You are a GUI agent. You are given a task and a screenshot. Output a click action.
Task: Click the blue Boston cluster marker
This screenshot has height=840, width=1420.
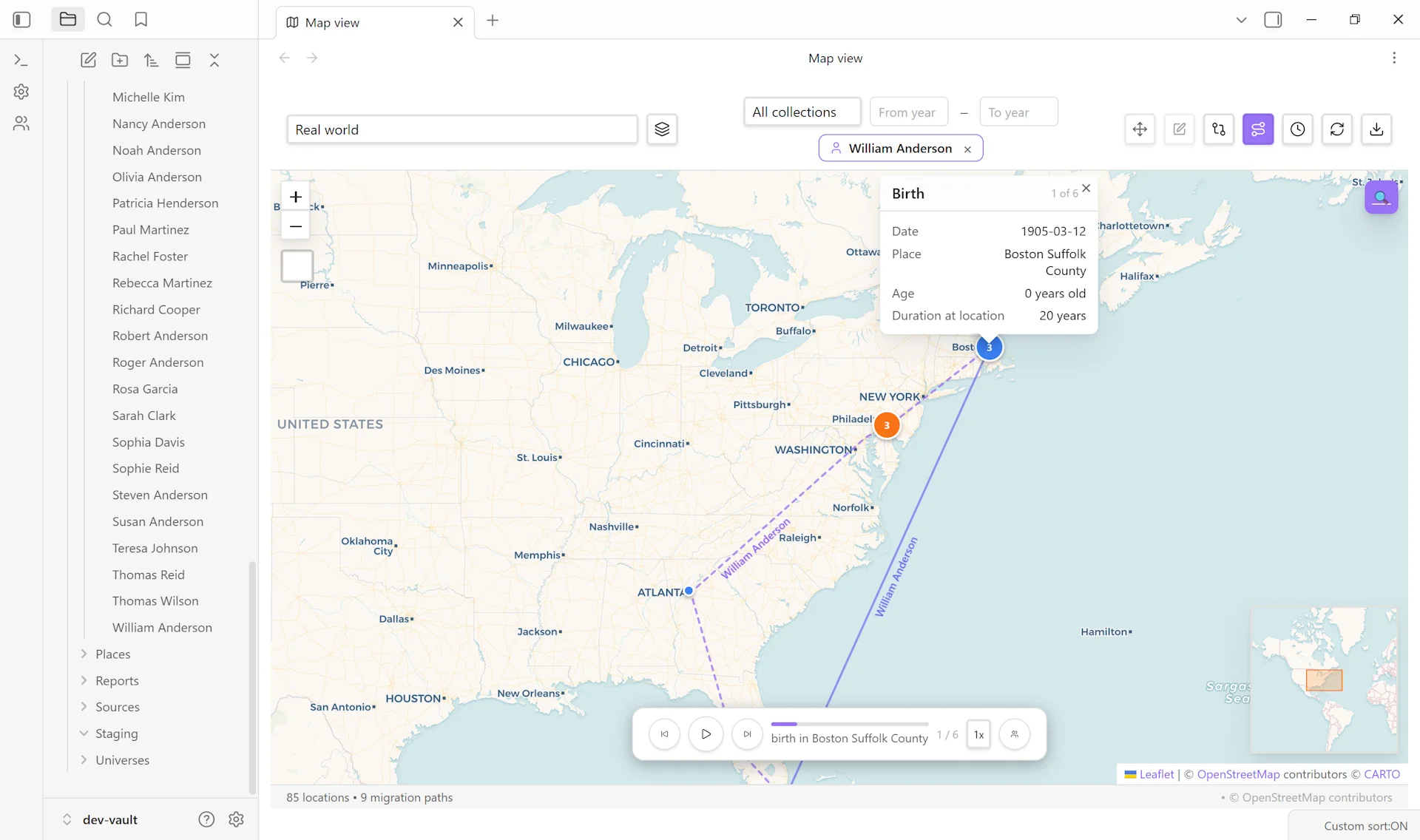990,348
